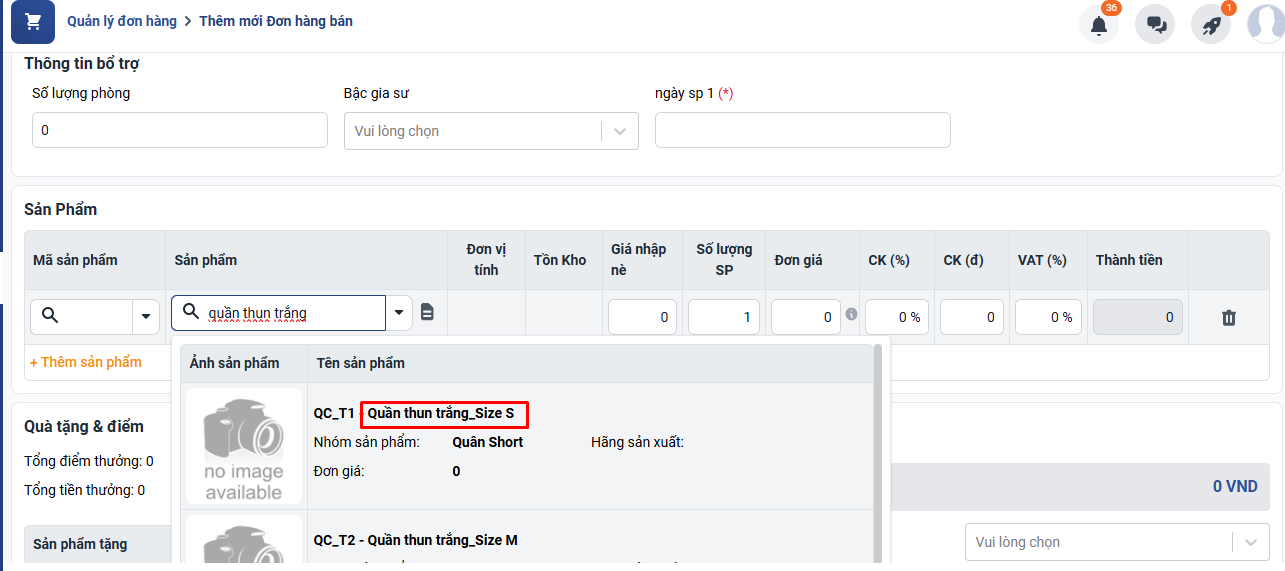
Task: Open the notifications bell
Action: point(1099,25)
